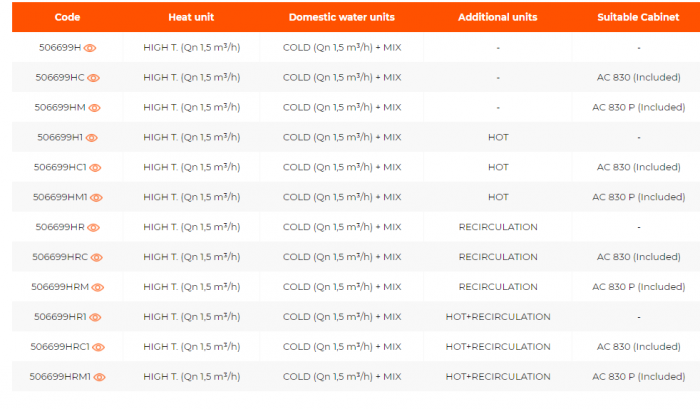The height and width of the screenshot is (409, 700).
Task: Click the Additional units column header
Action: (x=497, y=18)
